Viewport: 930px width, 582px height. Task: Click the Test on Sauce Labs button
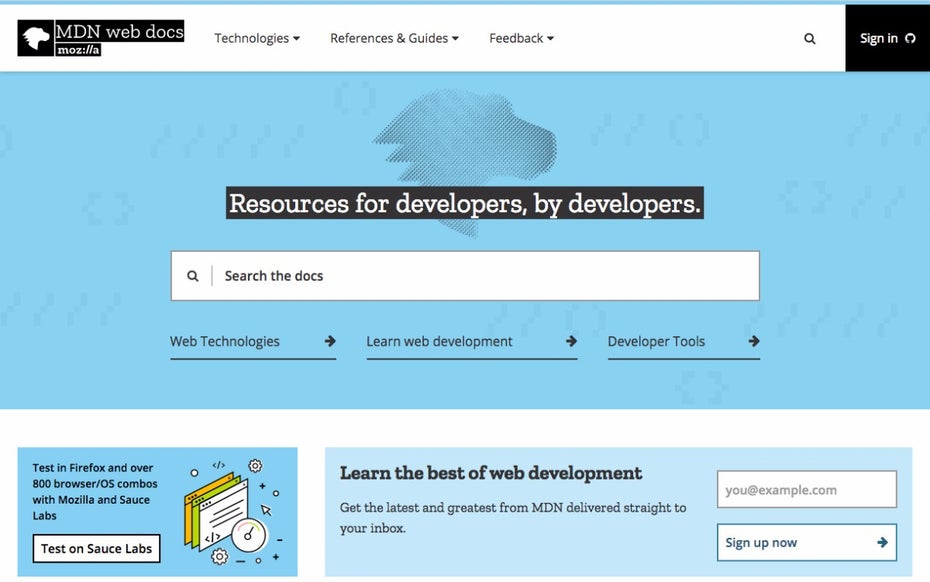pyautogui.click(x=96, y=548)
